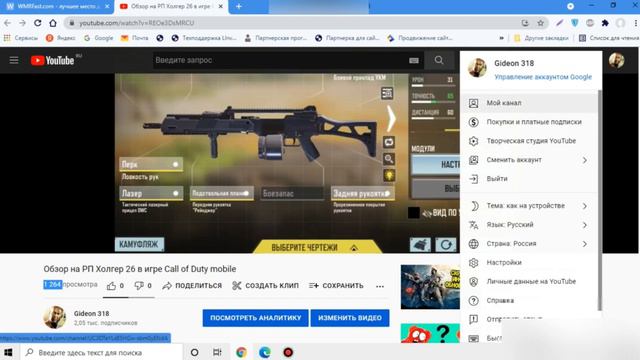Click the address bar URL
This screenshot has width=640, height=360.
[x=137, y=23]
